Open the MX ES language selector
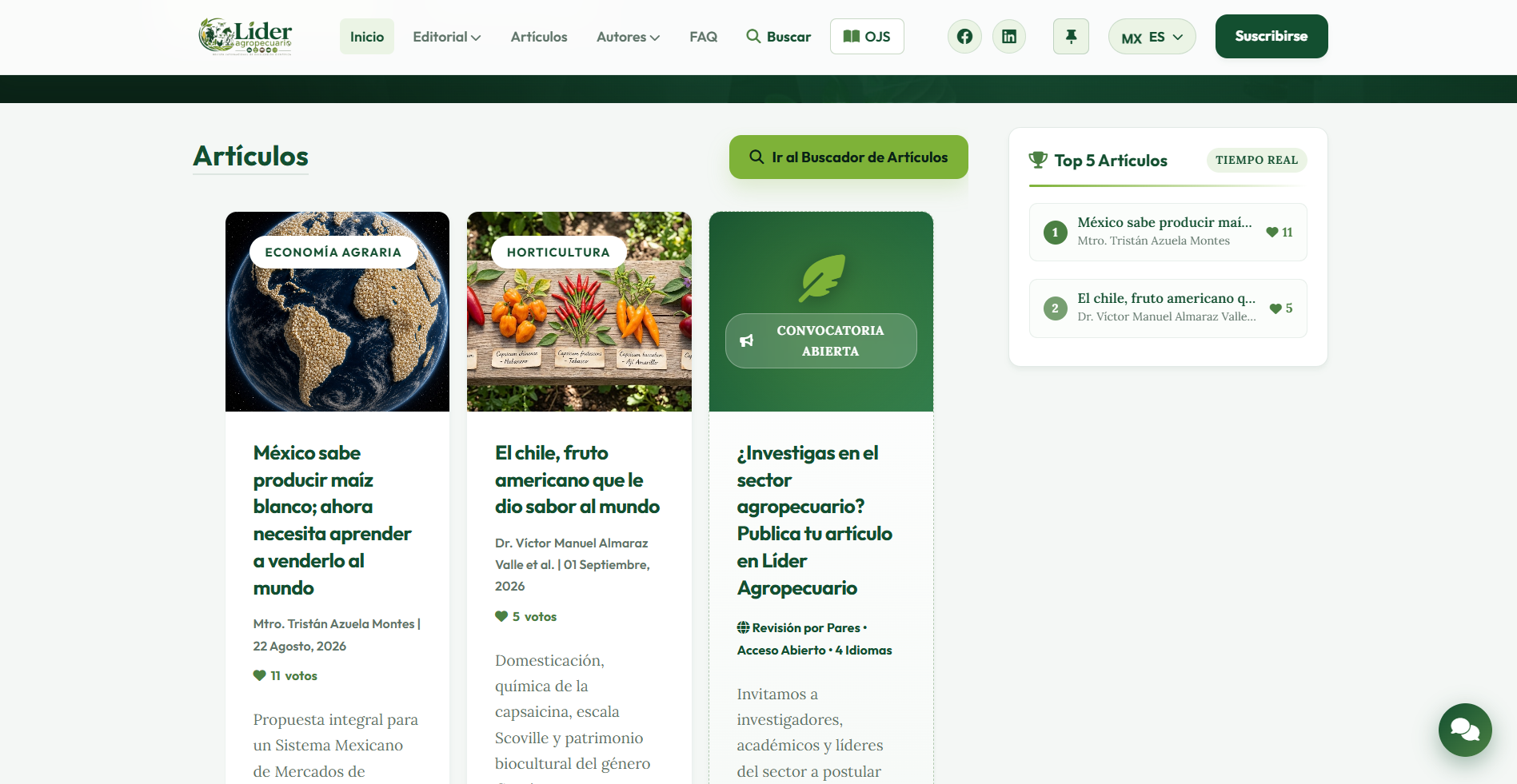Screen dimensions: 1517x784 1152,37
